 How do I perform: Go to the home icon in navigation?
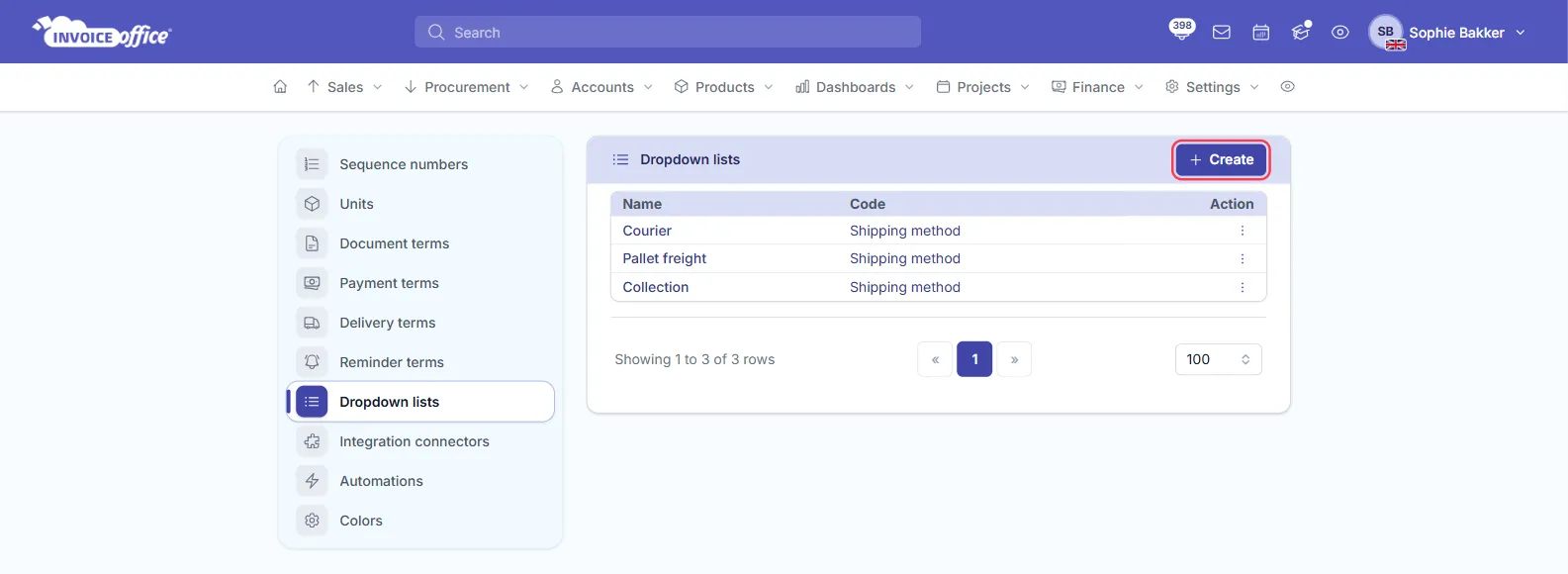coord(280,87)
